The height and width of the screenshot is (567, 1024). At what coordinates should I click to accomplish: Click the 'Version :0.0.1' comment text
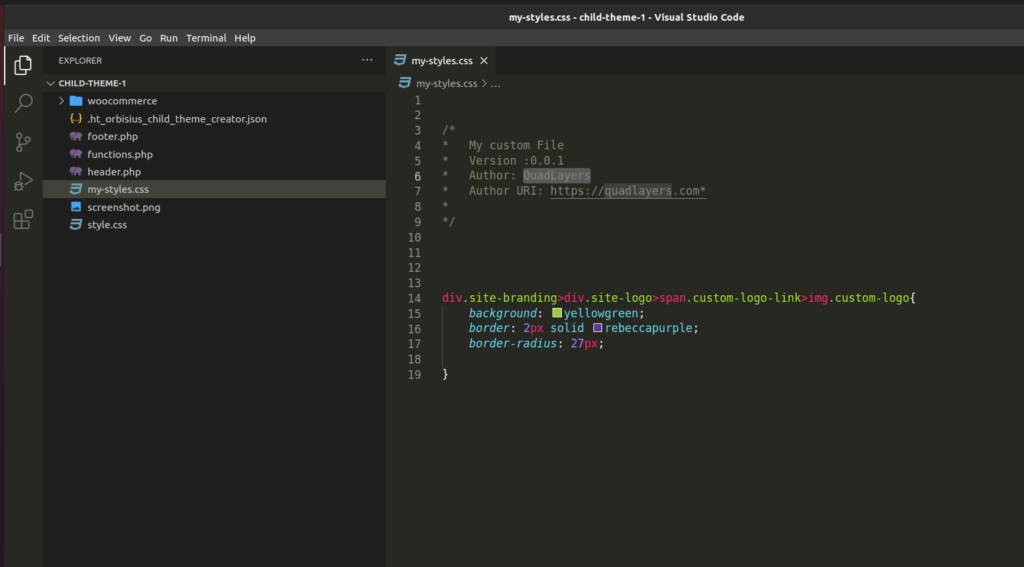(516, 161)
